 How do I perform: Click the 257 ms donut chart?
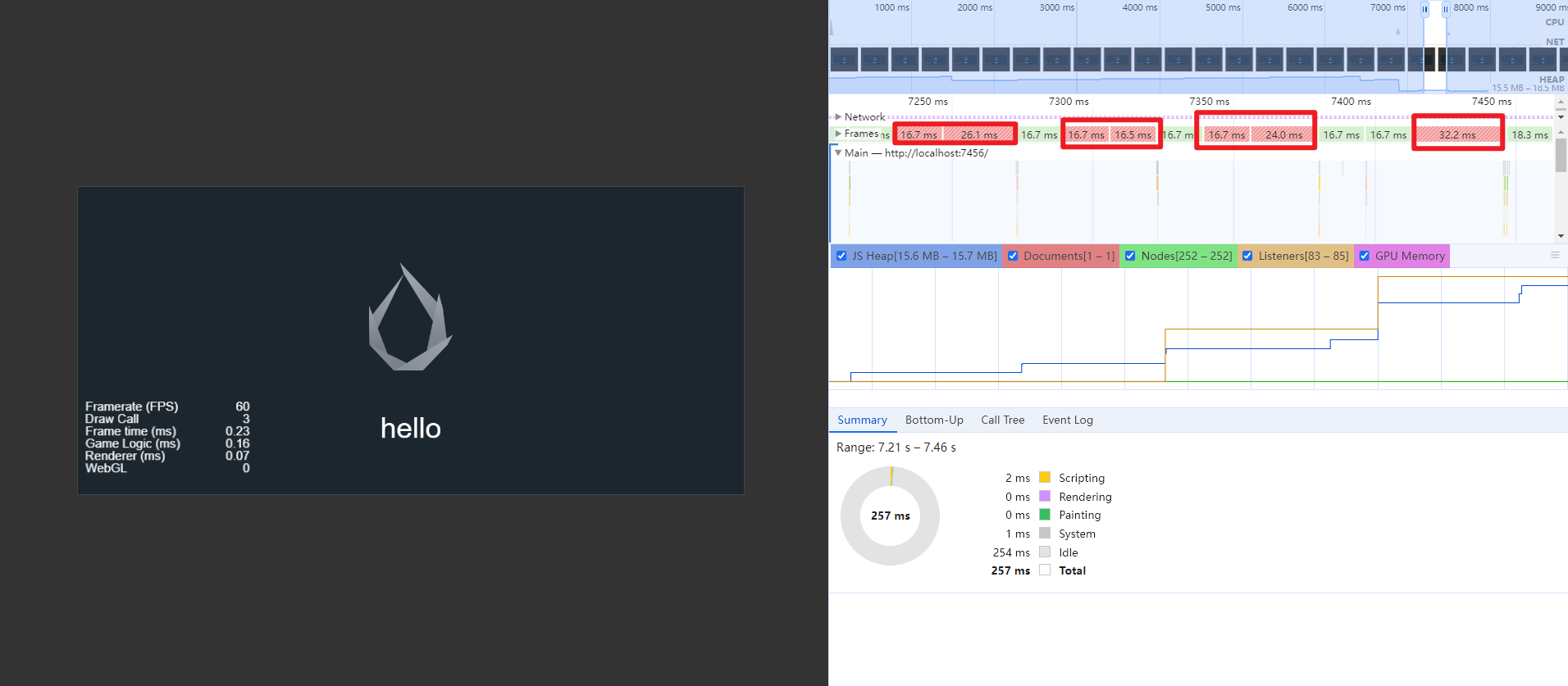pos(891,516)
